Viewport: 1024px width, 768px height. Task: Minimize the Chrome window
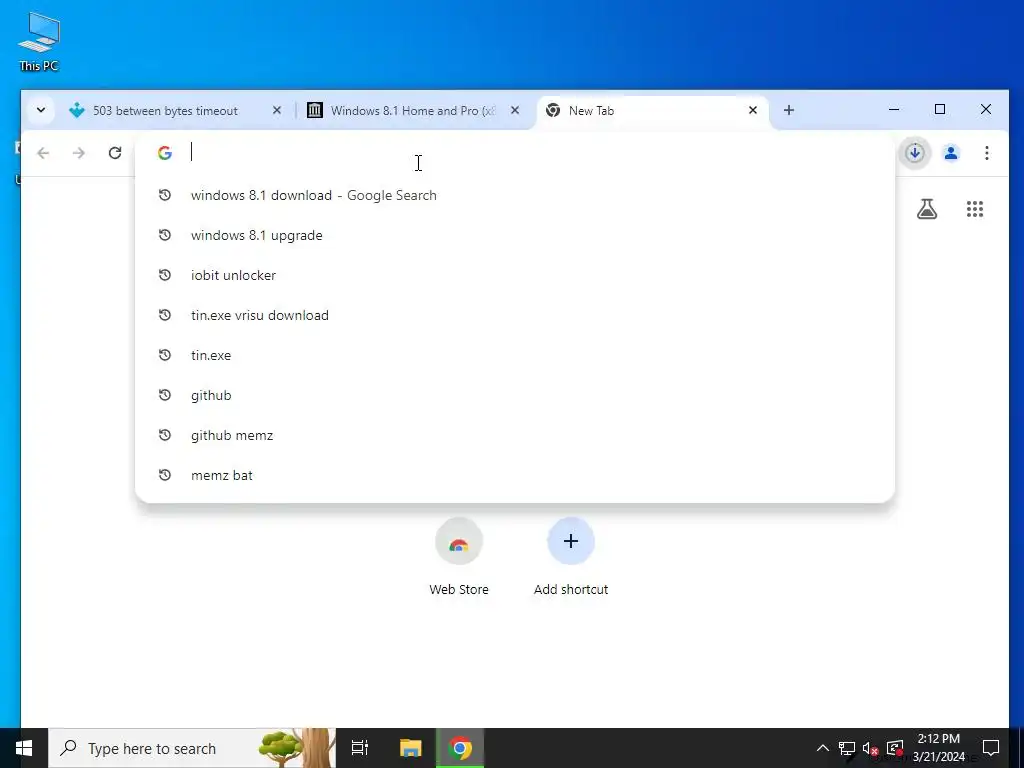click(x=894, y=110)
